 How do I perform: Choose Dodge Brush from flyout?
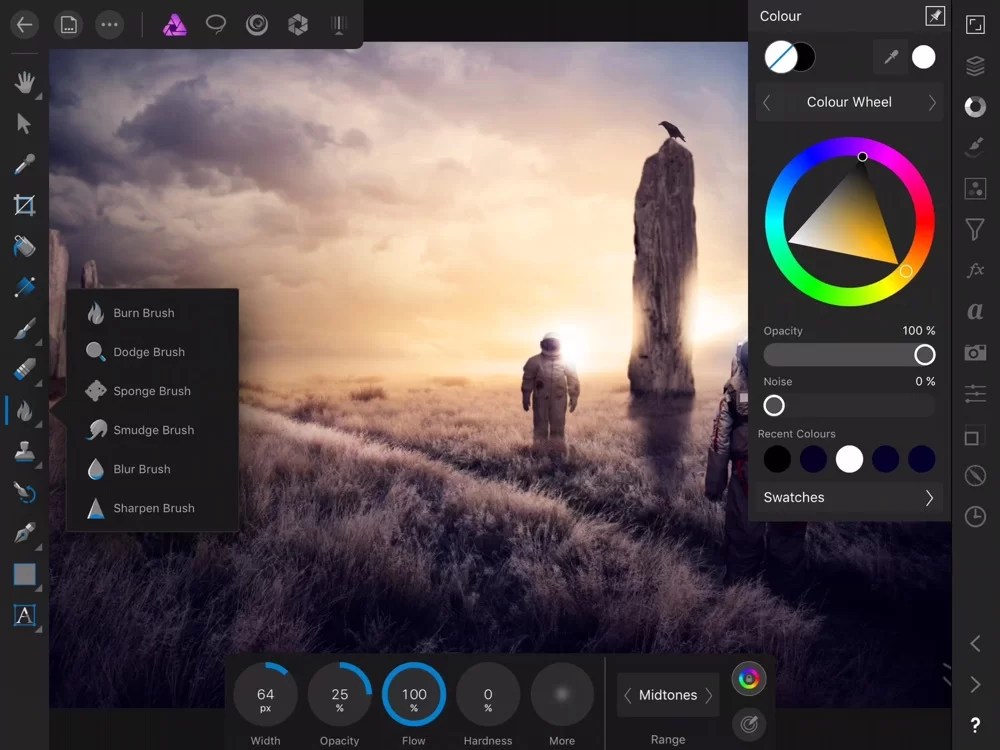coord(152,352)
